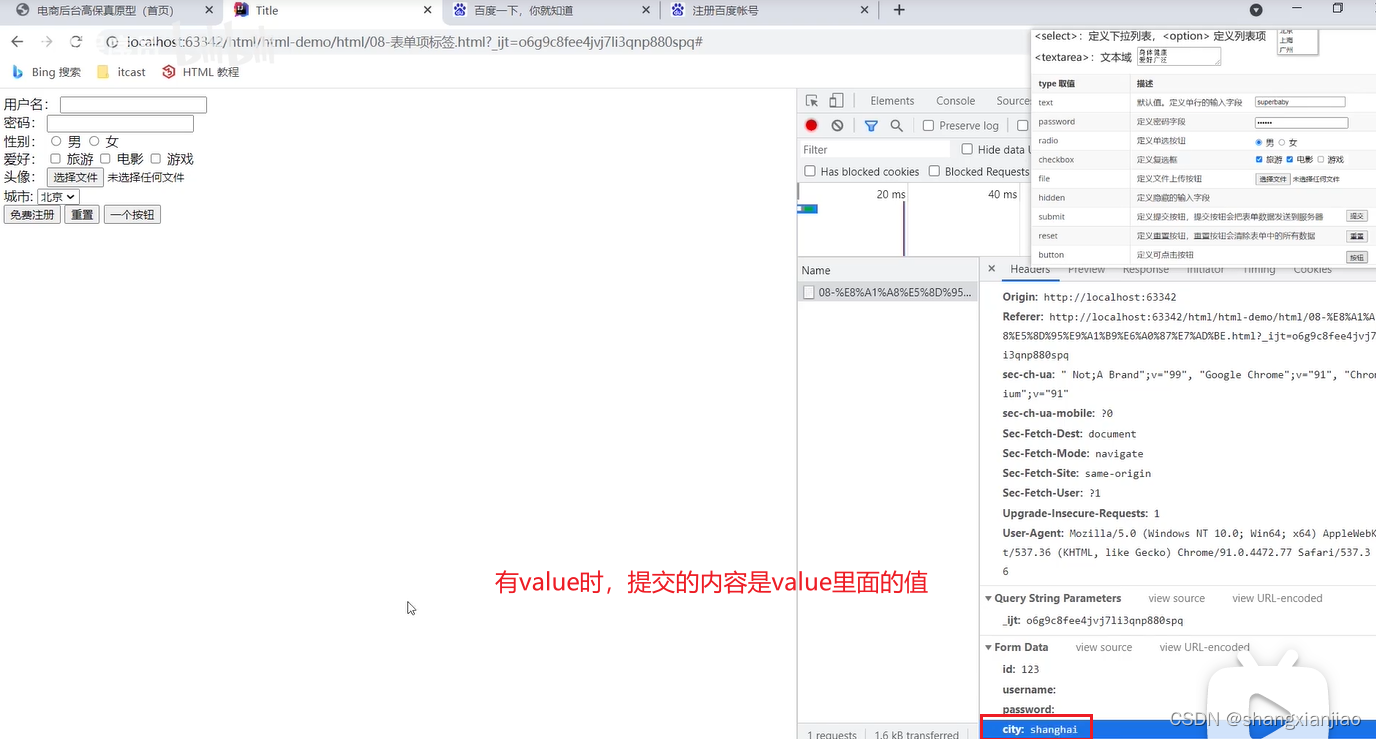Select the 男 radio button
Screen dimensions: 1376x739
pos(56,141)
